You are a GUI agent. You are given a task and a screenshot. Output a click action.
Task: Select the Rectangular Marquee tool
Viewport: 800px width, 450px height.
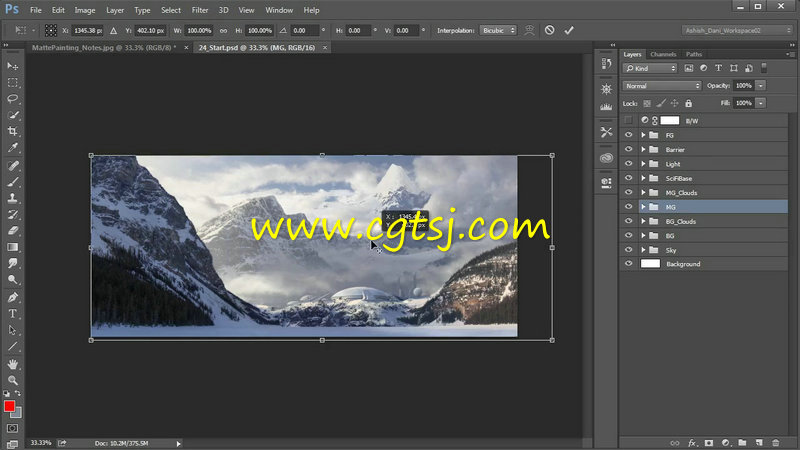point(13,83)
